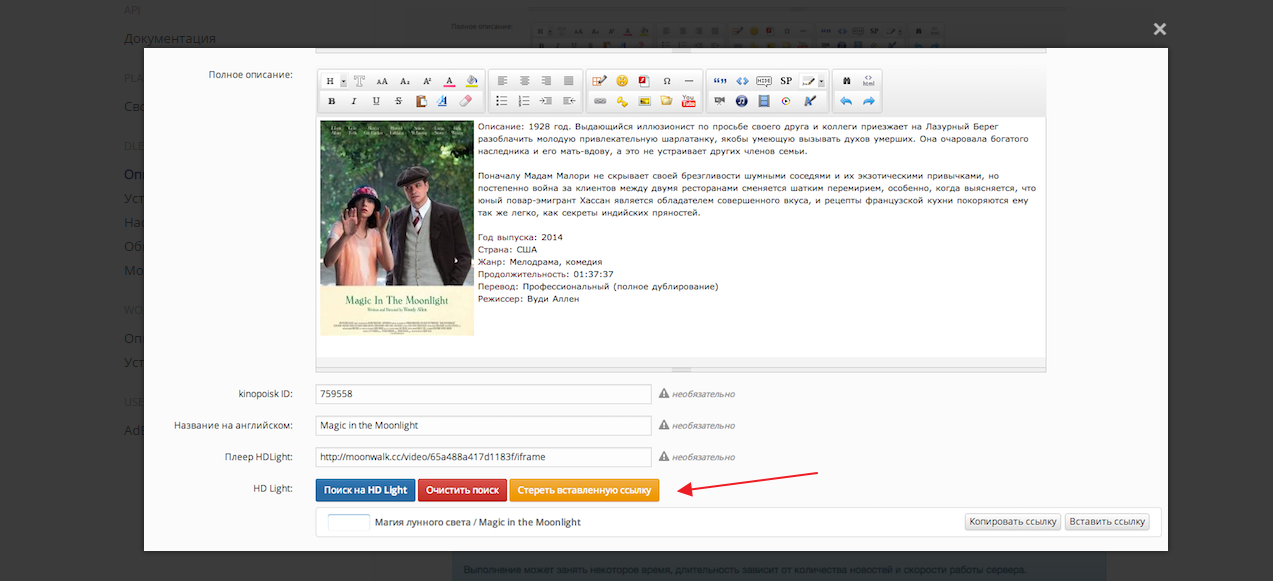The image size is (1273, 581).
Task: Click the eraser remove-formatting icon
Action: click(x=465, y=101)
